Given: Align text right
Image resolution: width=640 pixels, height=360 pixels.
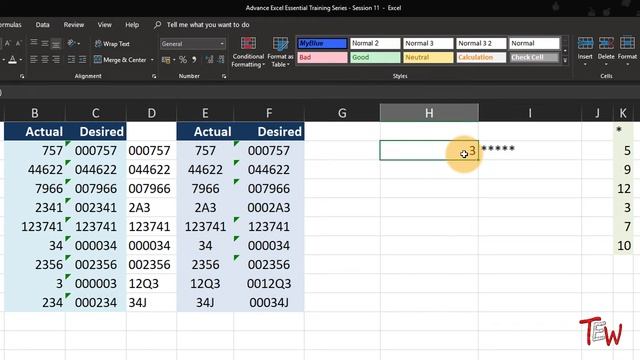Looking at the screenshot, I should pos(56,60).
